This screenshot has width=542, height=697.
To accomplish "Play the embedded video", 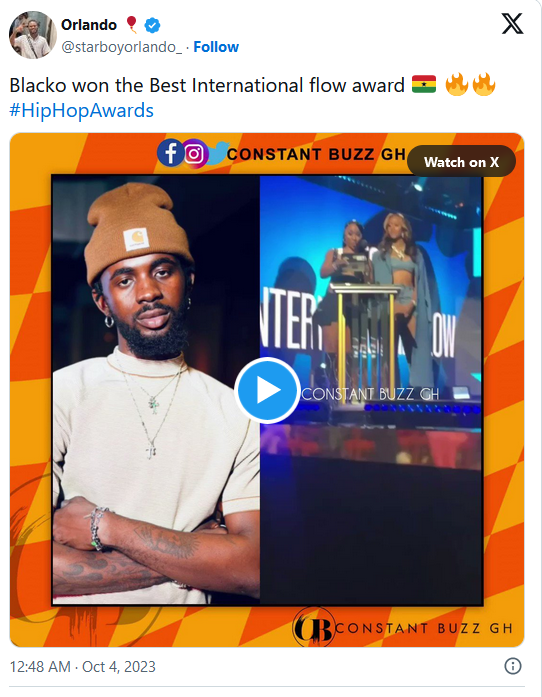I will 267,390.
